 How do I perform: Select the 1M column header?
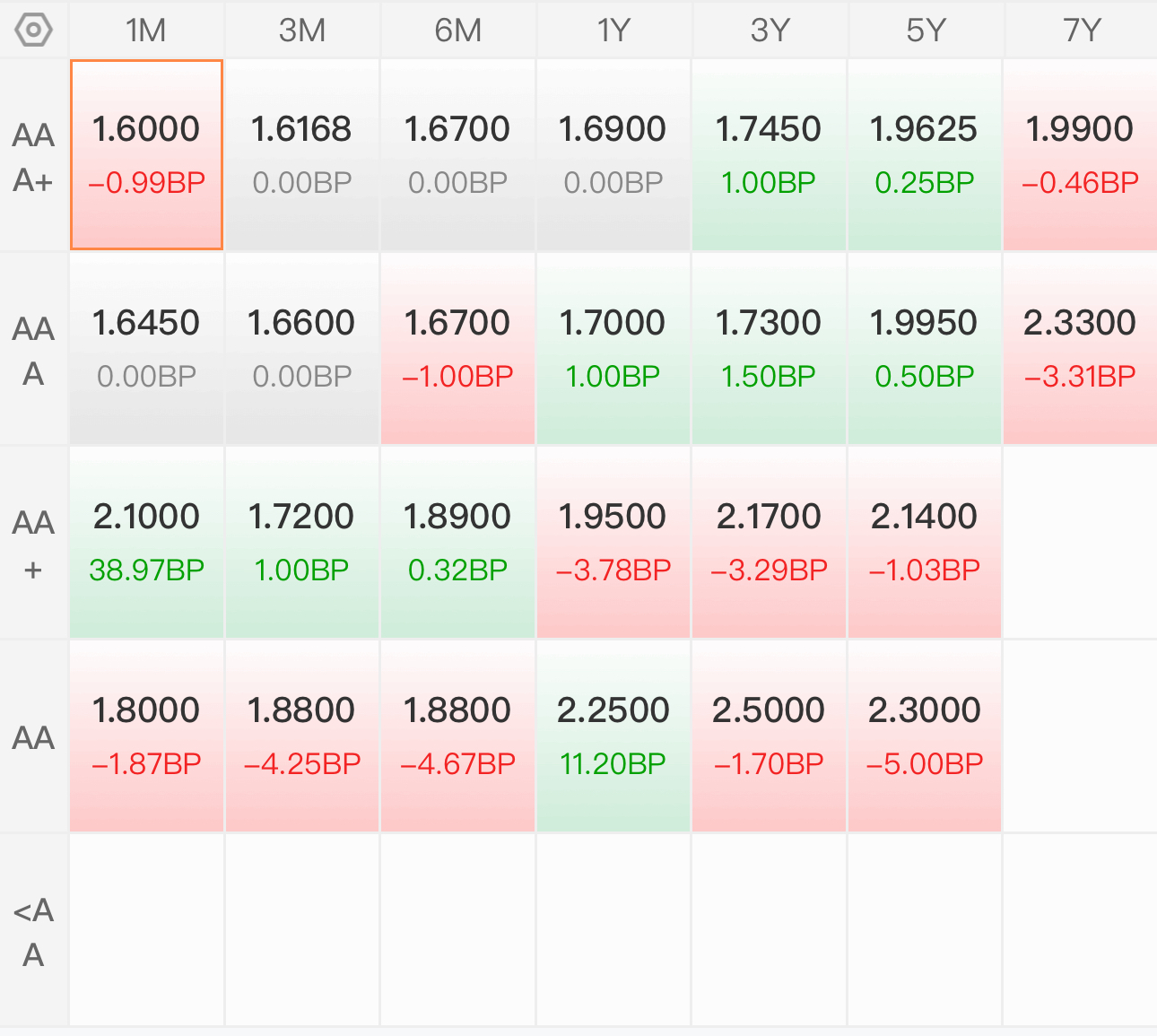click(x=146, y=30)
